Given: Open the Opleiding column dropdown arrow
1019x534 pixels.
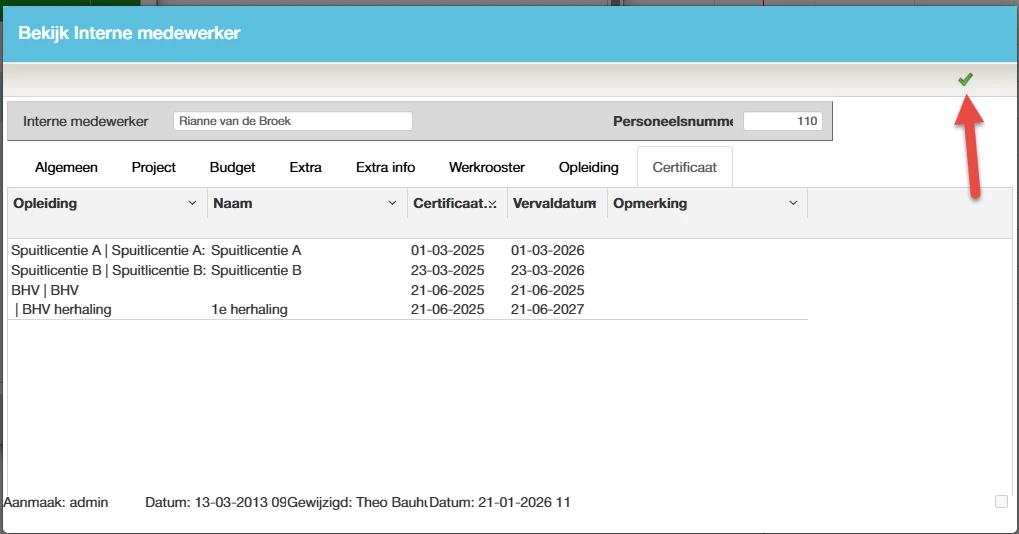Looking at the screenshot, I should tap(193, 203).
